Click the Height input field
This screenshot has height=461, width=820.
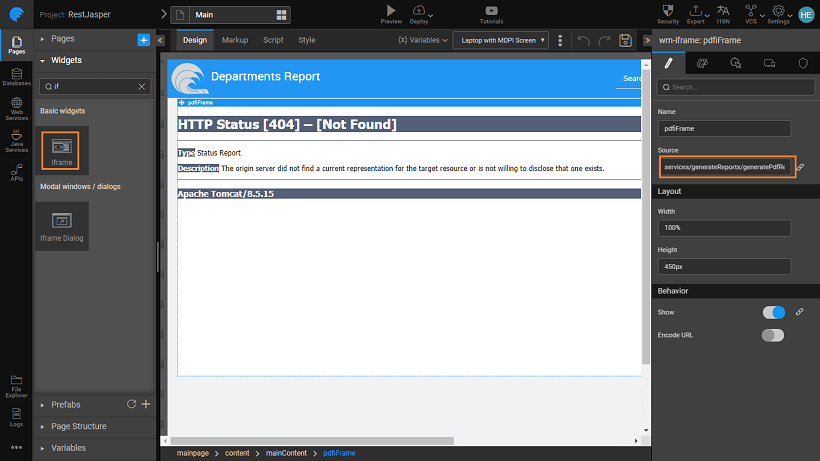click(x=724, y=266)
